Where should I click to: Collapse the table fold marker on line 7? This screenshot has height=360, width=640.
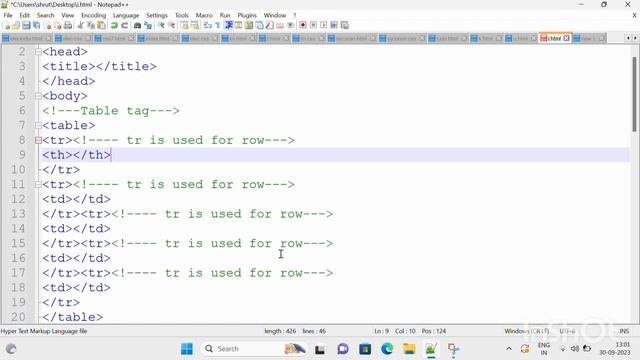38,125
